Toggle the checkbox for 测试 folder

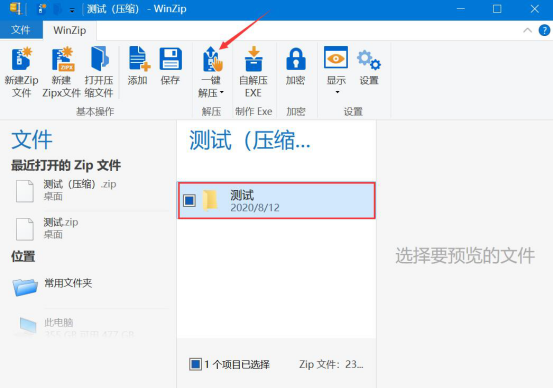point(190,200)
